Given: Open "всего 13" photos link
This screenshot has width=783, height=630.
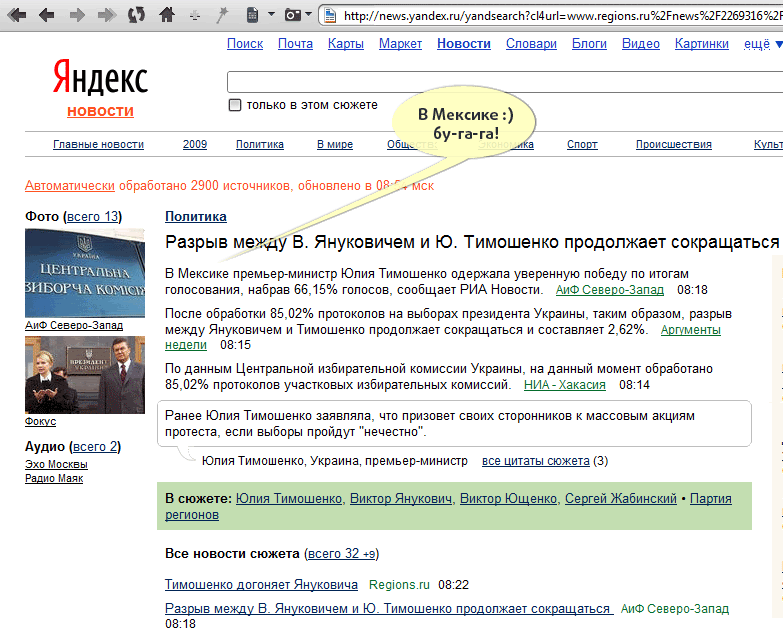Looking at the screenshot, I should [93, 217].
